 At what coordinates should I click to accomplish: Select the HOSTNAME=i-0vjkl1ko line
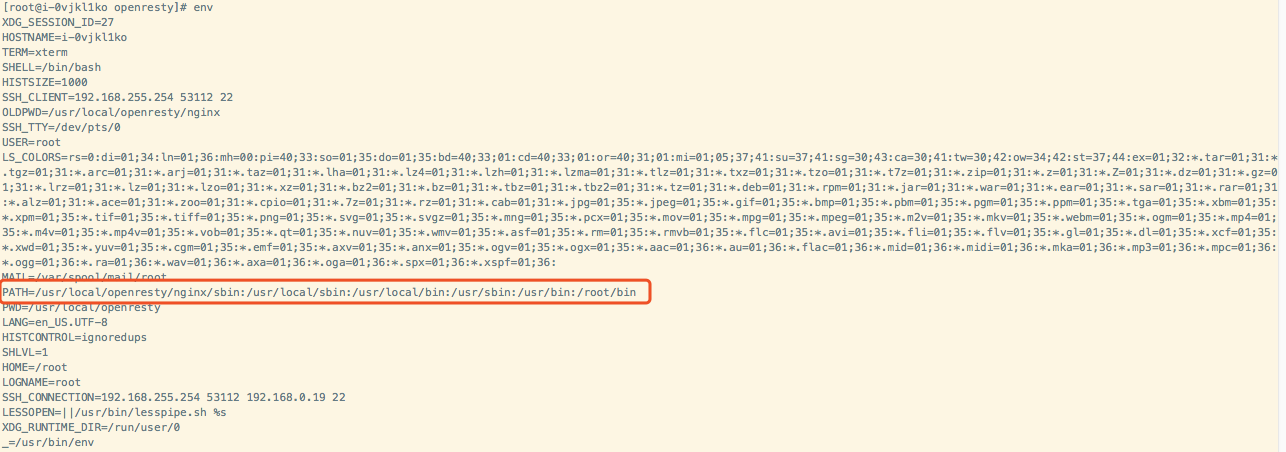click(x=64, y=37)
